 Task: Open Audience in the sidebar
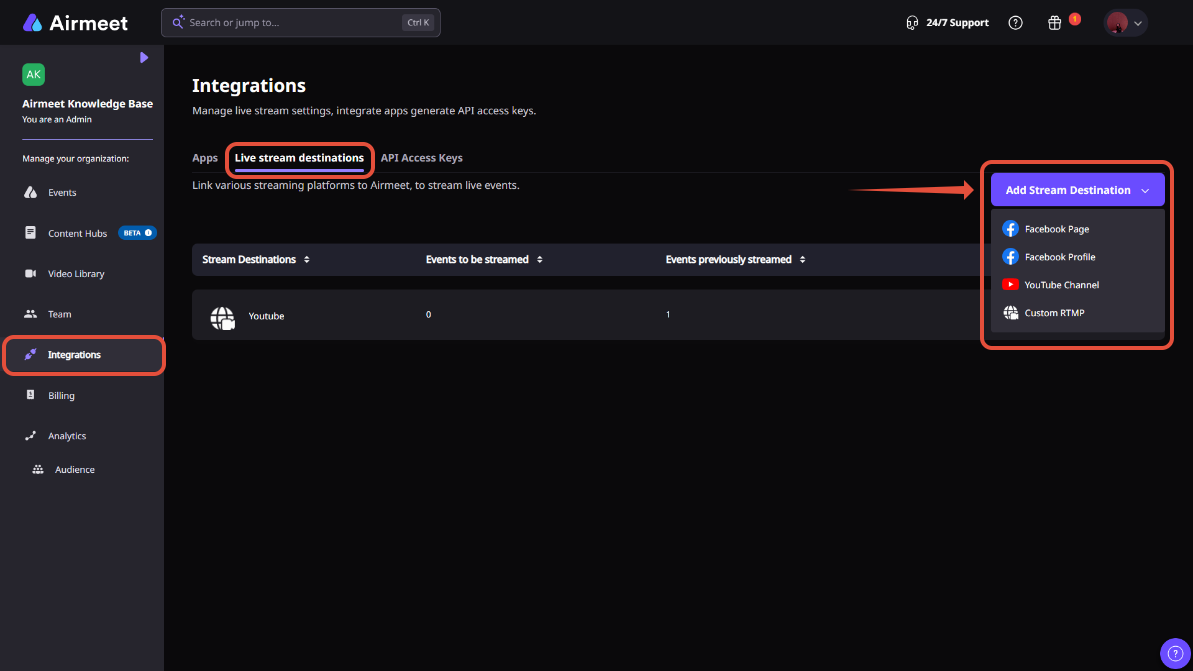[75, 469]
